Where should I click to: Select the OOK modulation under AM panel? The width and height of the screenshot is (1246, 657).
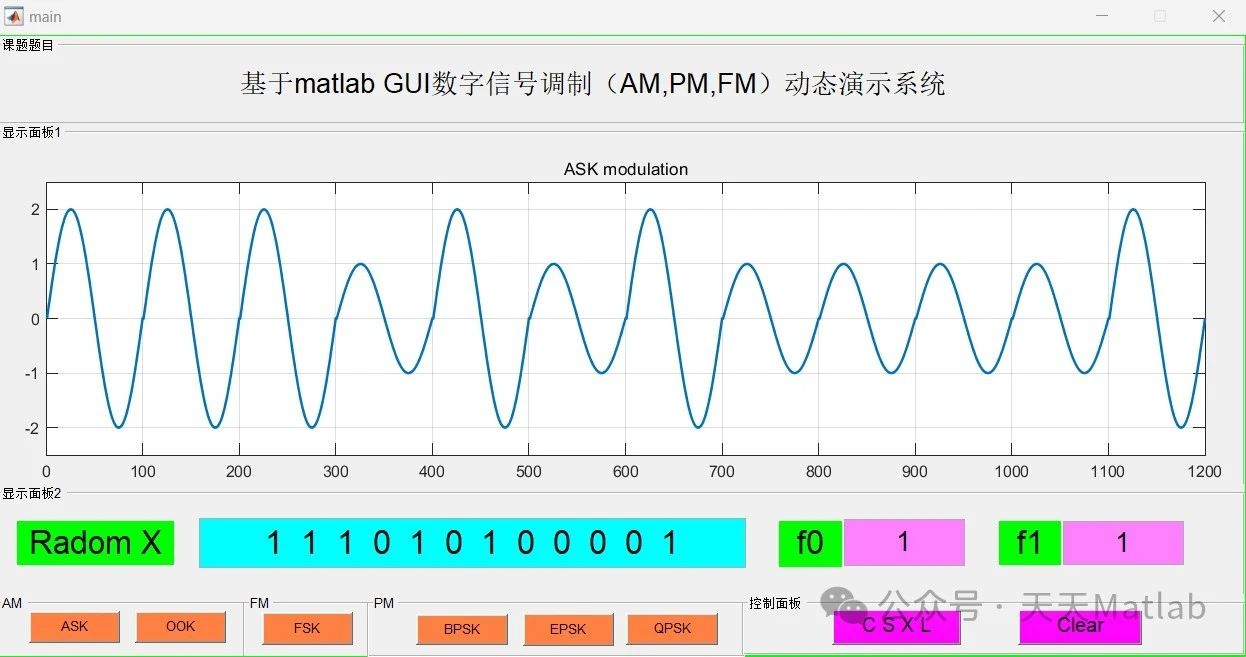click(x=180, y=626)
